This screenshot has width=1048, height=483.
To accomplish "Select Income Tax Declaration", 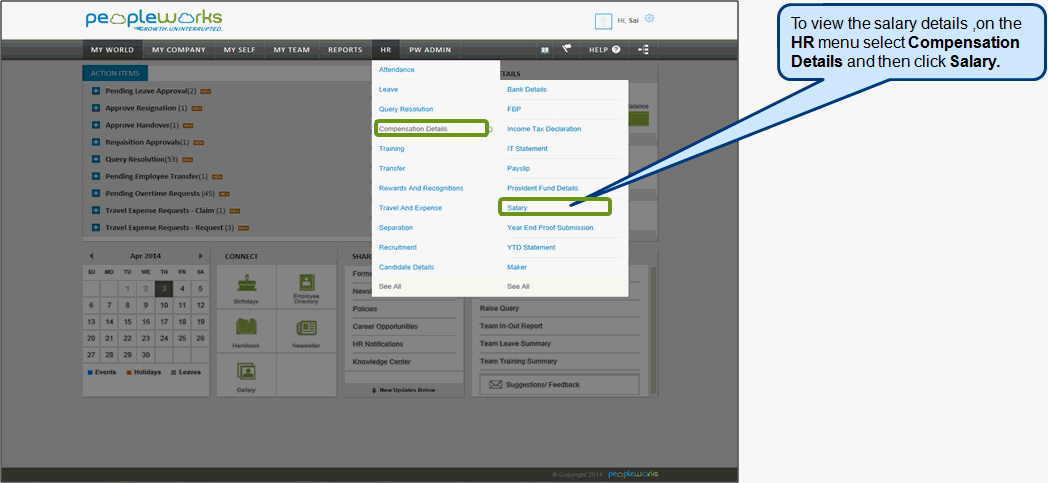I will (544, 129).
